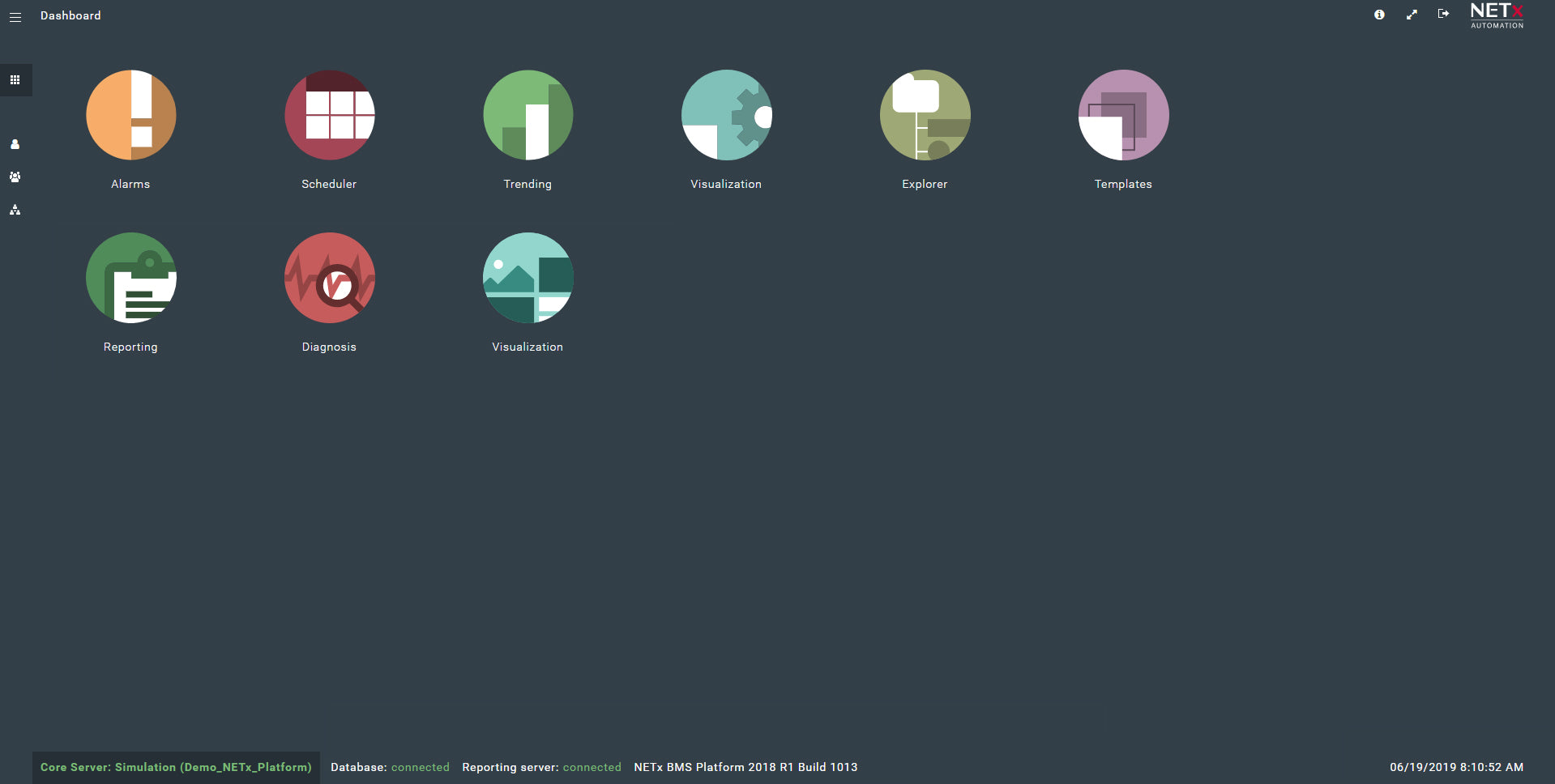Select the dashboard grid icon in sidebar
Screen dimensions: 1555x784
(15, 80)
